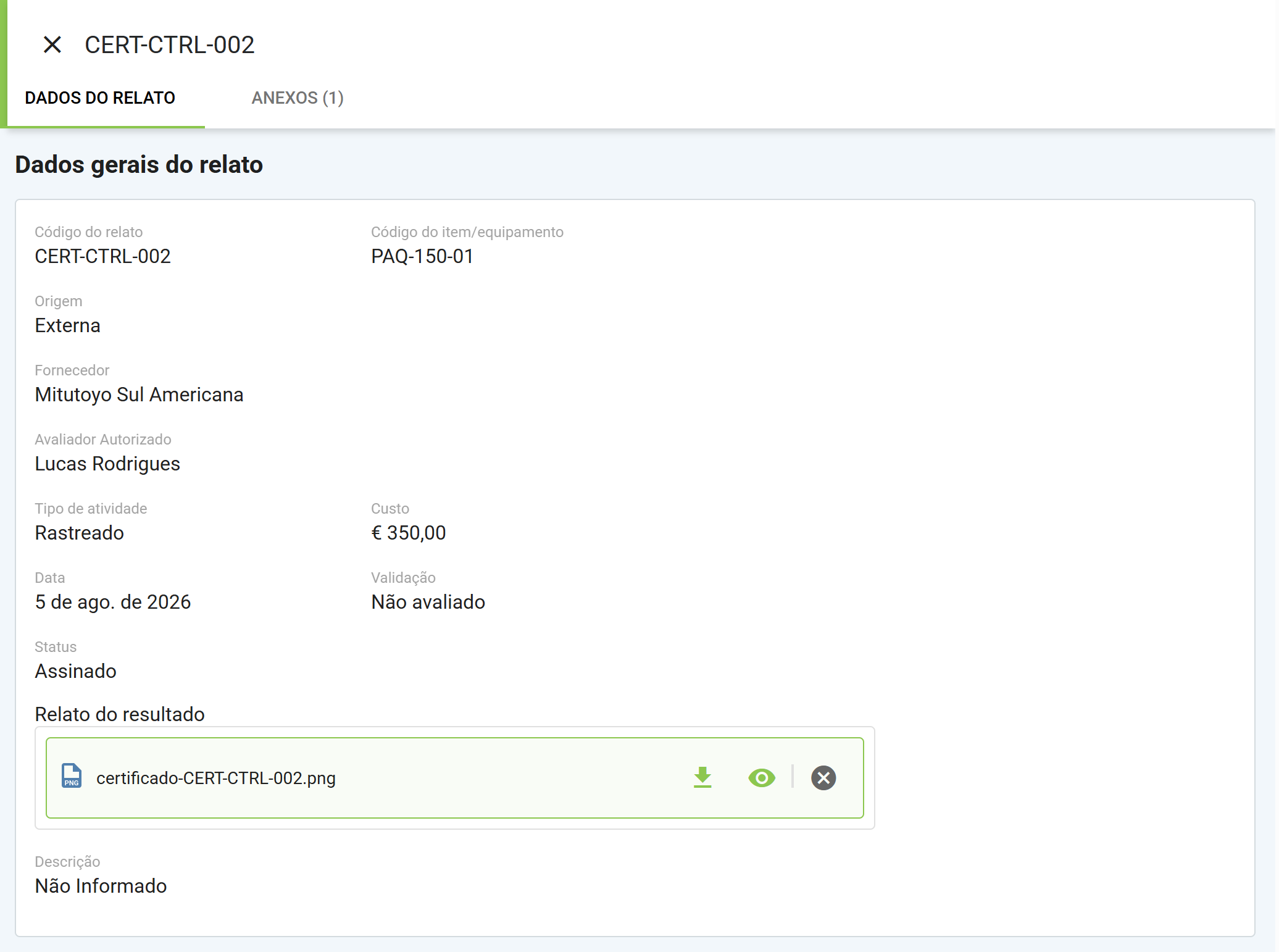Click the activity type Rastreado
Image resolution: width=1279 pixels, height=952 pixels.
pyautogui.click(x=79, y=533)
